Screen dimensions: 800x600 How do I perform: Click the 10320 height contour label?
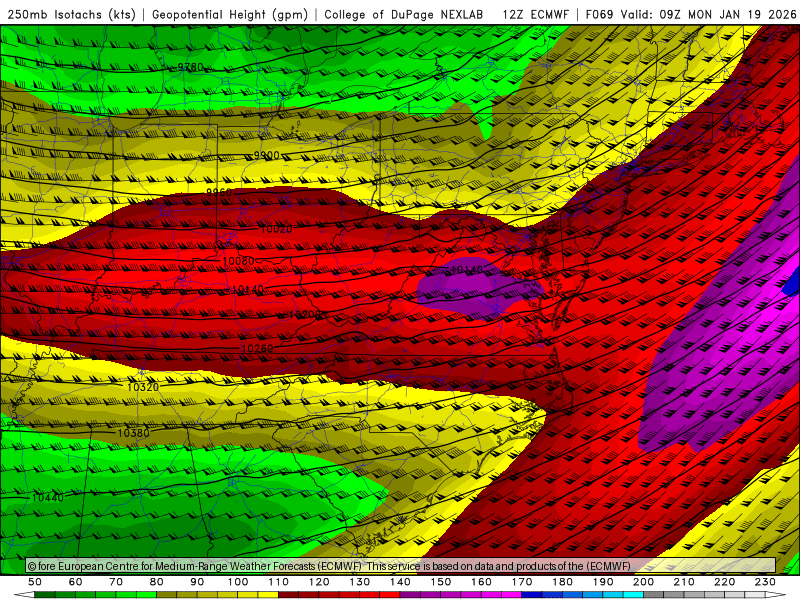[143, 387]
